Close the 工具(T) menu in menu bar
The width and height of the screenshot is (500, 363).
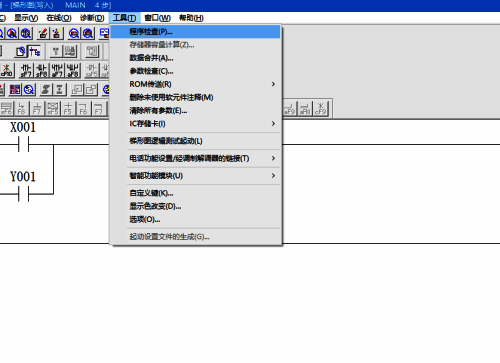[x=124, y=18]
